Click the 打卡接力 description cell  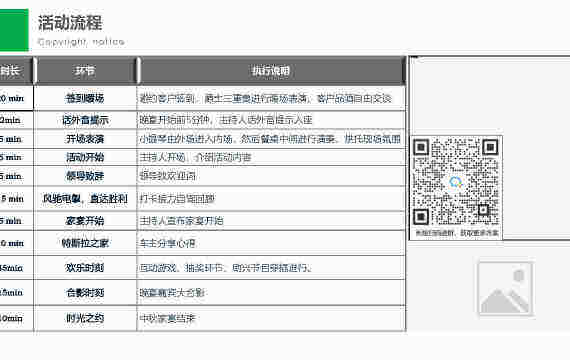[x=271, y=199]
